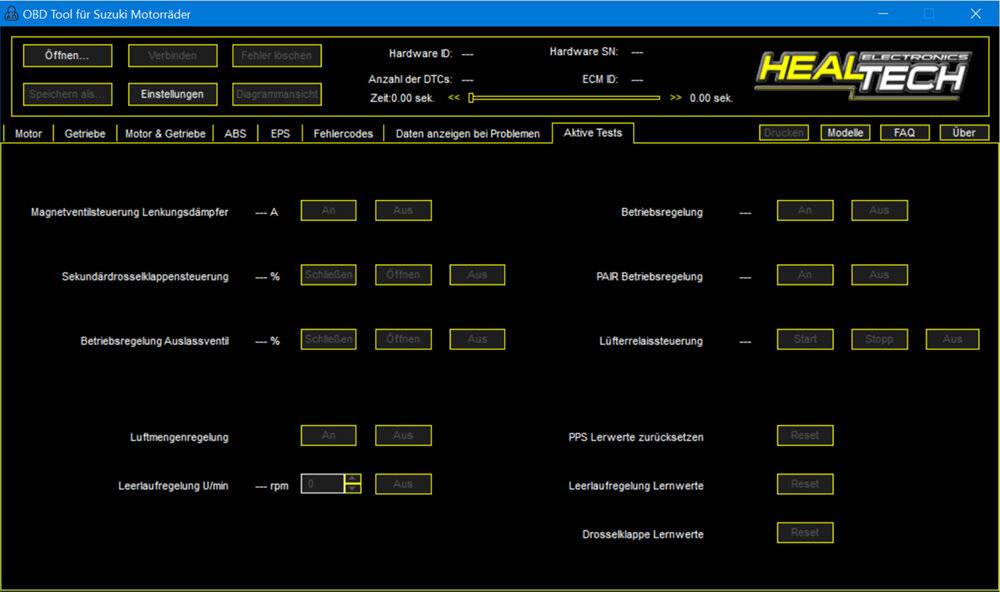
Task: Click the Modelle button
Action: pos(845,131)
